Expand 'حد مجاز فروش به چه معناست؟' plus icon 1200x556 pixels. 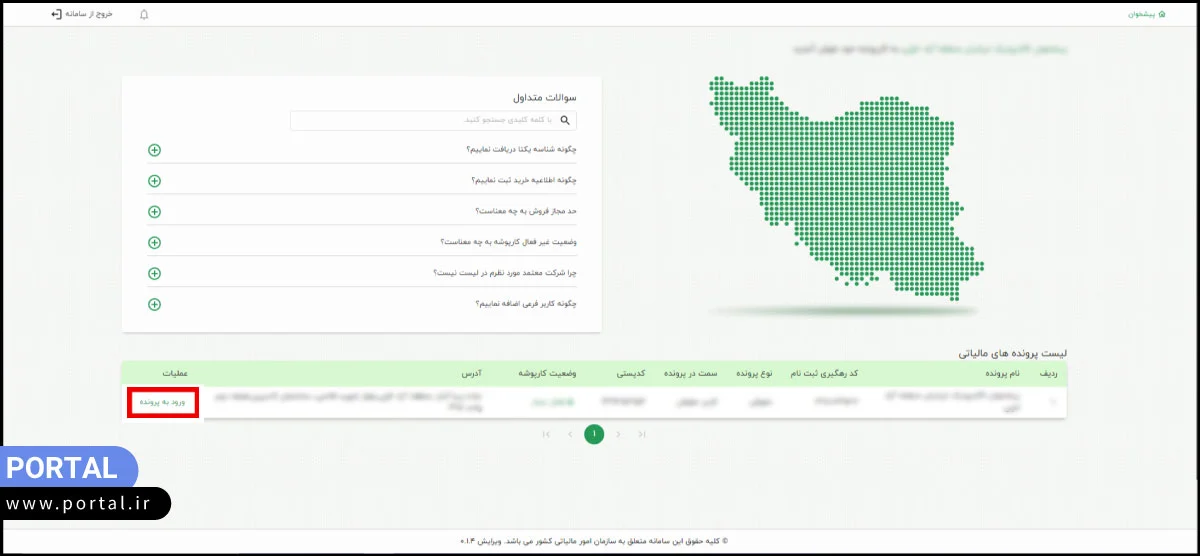coord(154,212)
